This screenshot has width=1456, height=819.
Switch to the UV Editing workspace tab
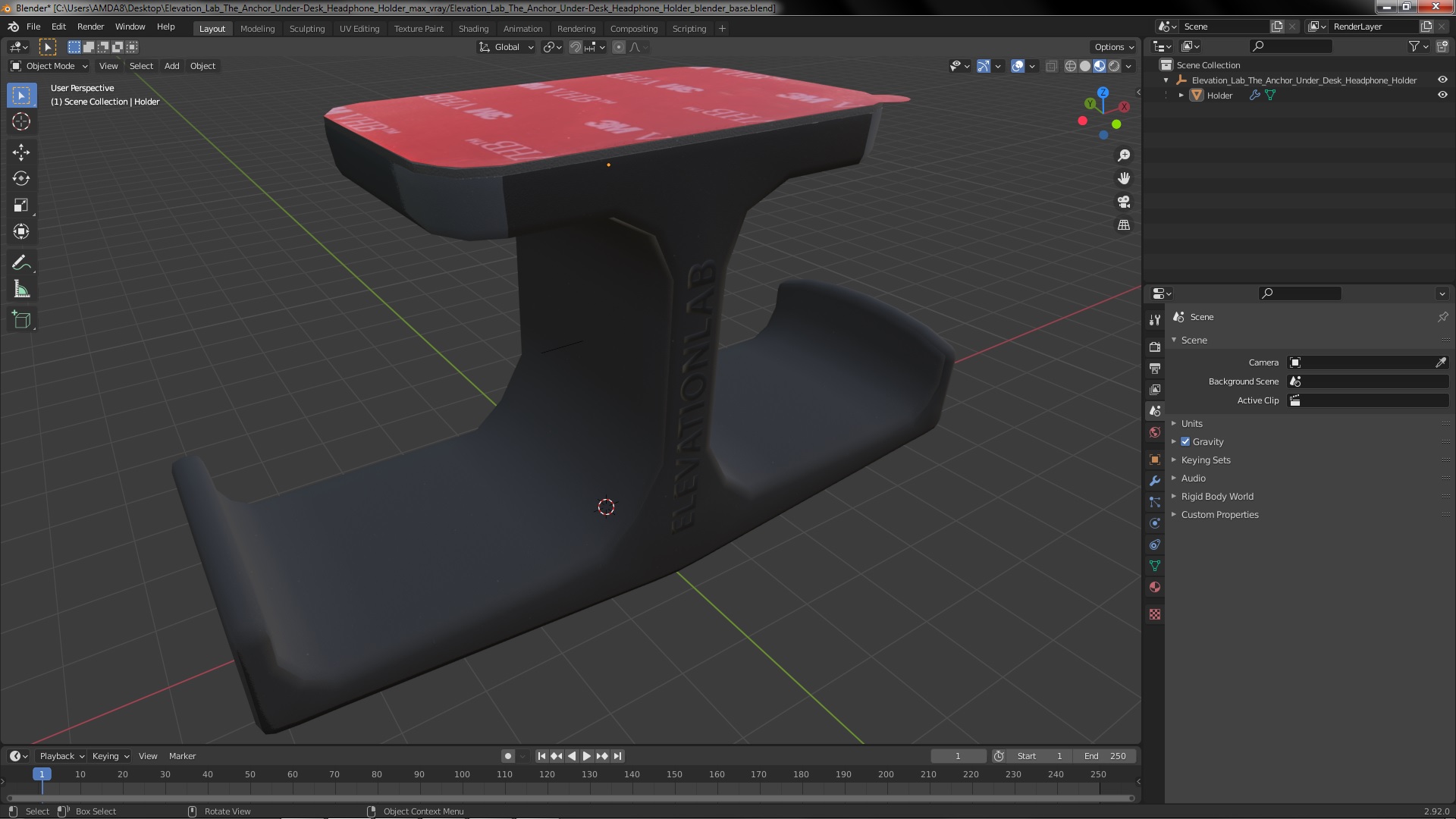point(359,29)
